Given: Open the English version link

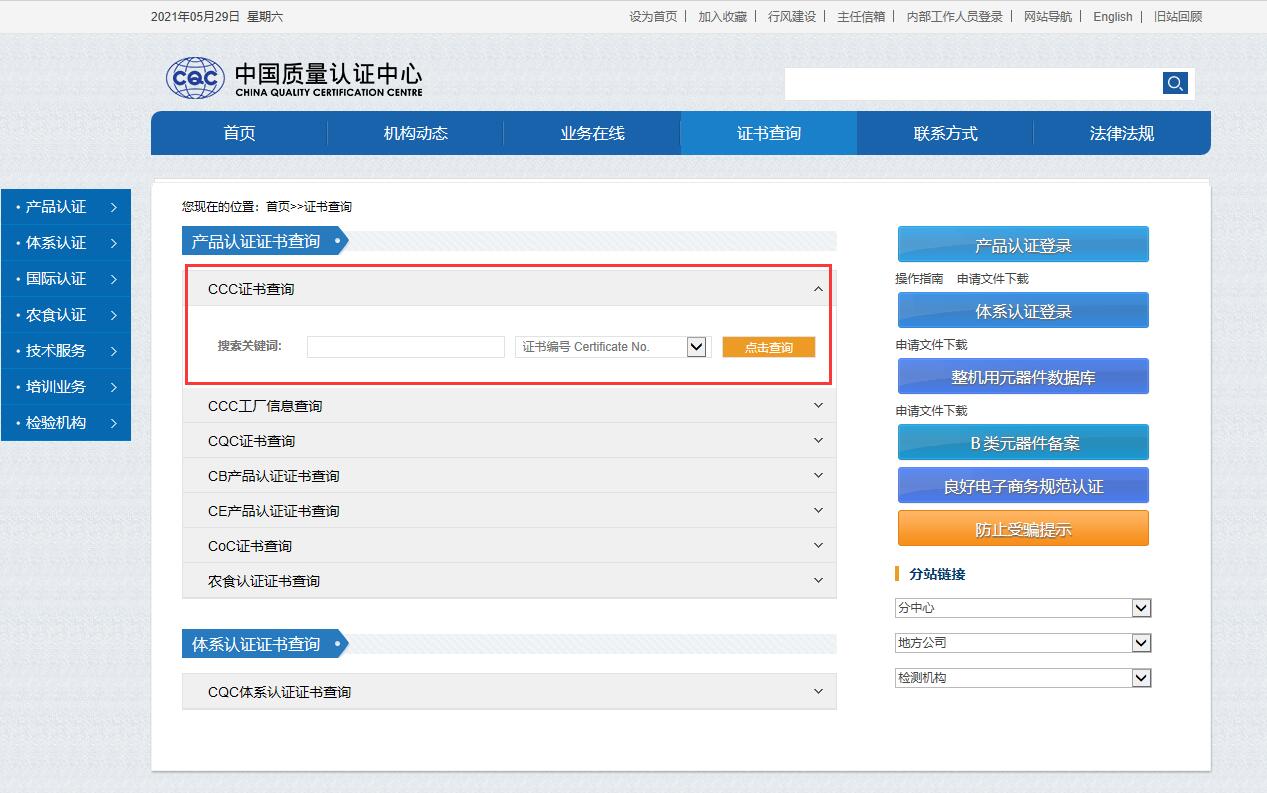Looking at the screenshot, I should pos(1111,16).
